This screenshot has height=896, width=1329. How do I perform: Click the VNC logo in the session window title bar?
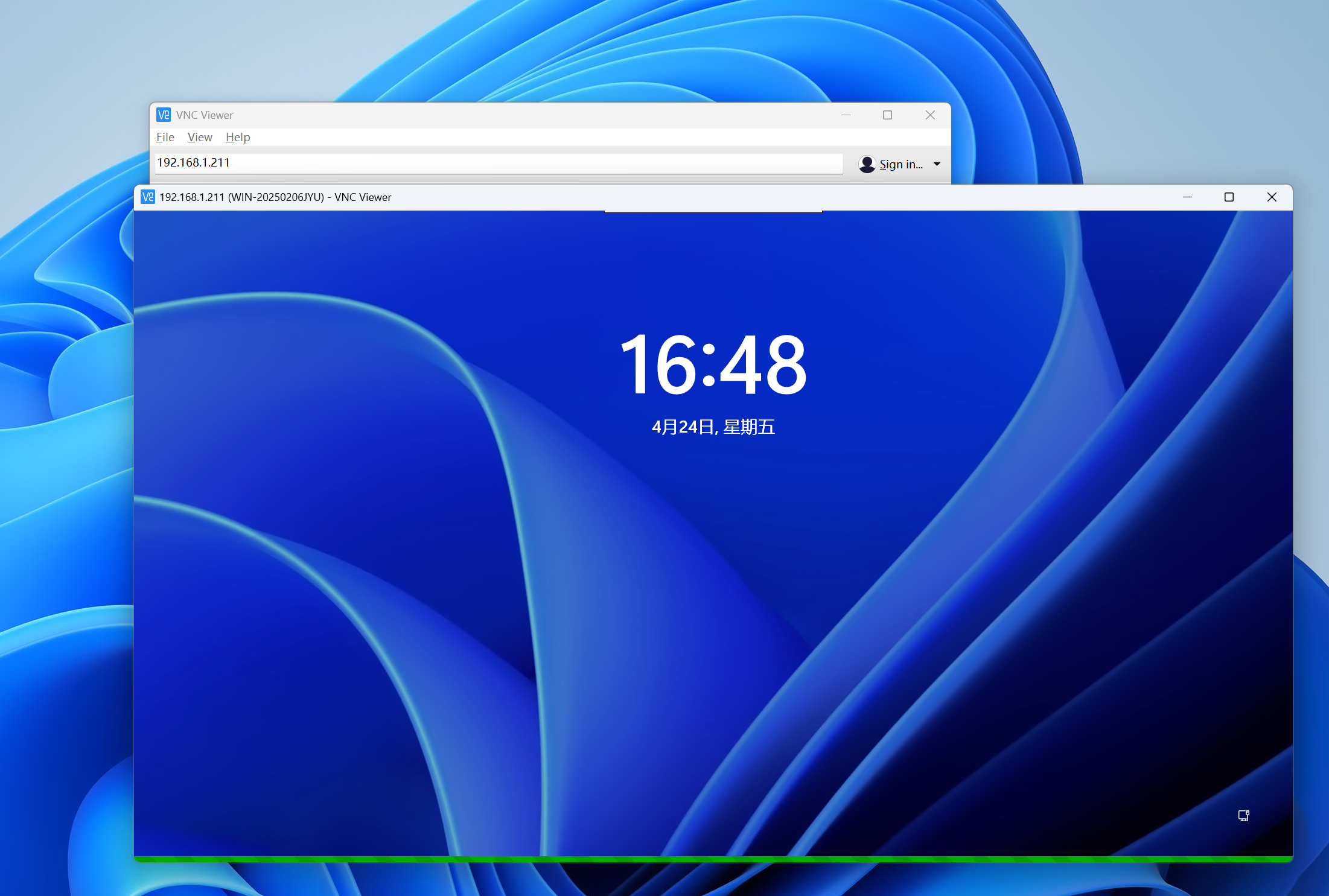point(148,197)
